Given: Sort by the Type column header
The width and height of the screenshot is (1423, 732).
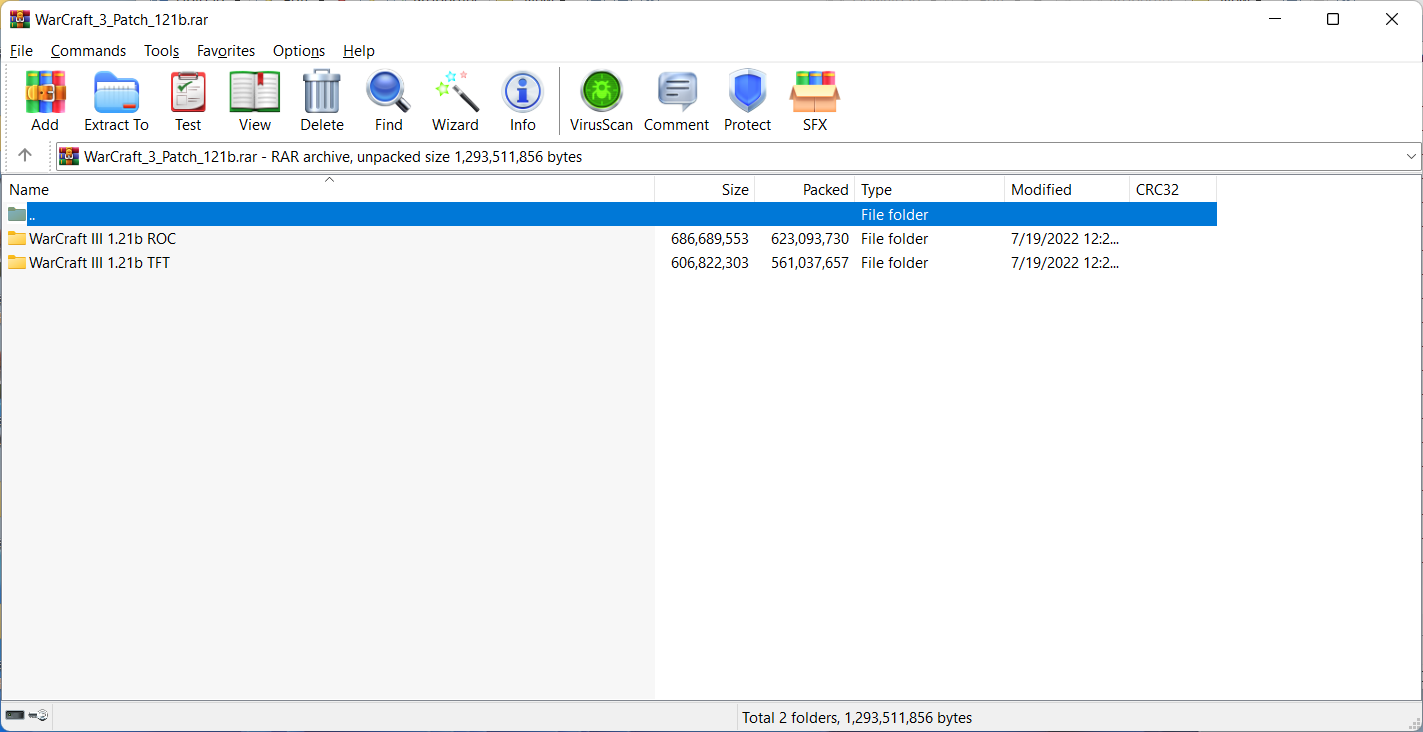Looking at the screenshot, I should pos(930,189).
